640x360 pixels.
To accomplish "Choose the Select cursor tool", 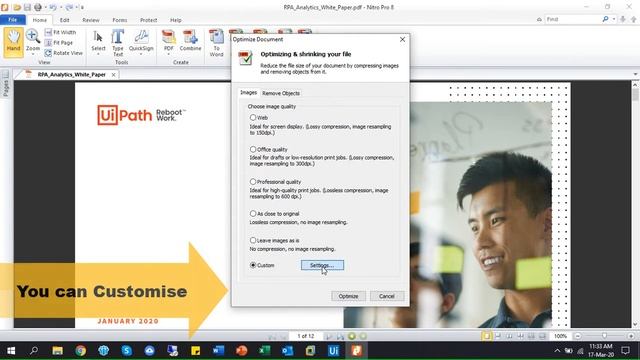I will pos(98,41).
